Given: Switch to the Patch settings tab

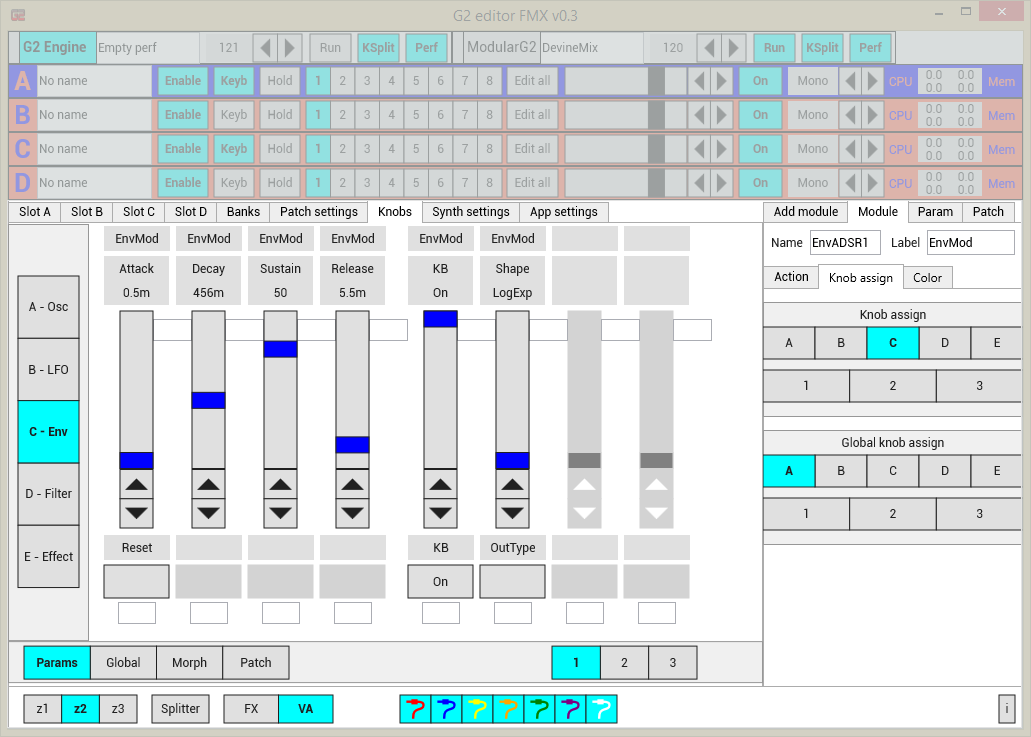Looking at the screenshot, I should point(319,212).
